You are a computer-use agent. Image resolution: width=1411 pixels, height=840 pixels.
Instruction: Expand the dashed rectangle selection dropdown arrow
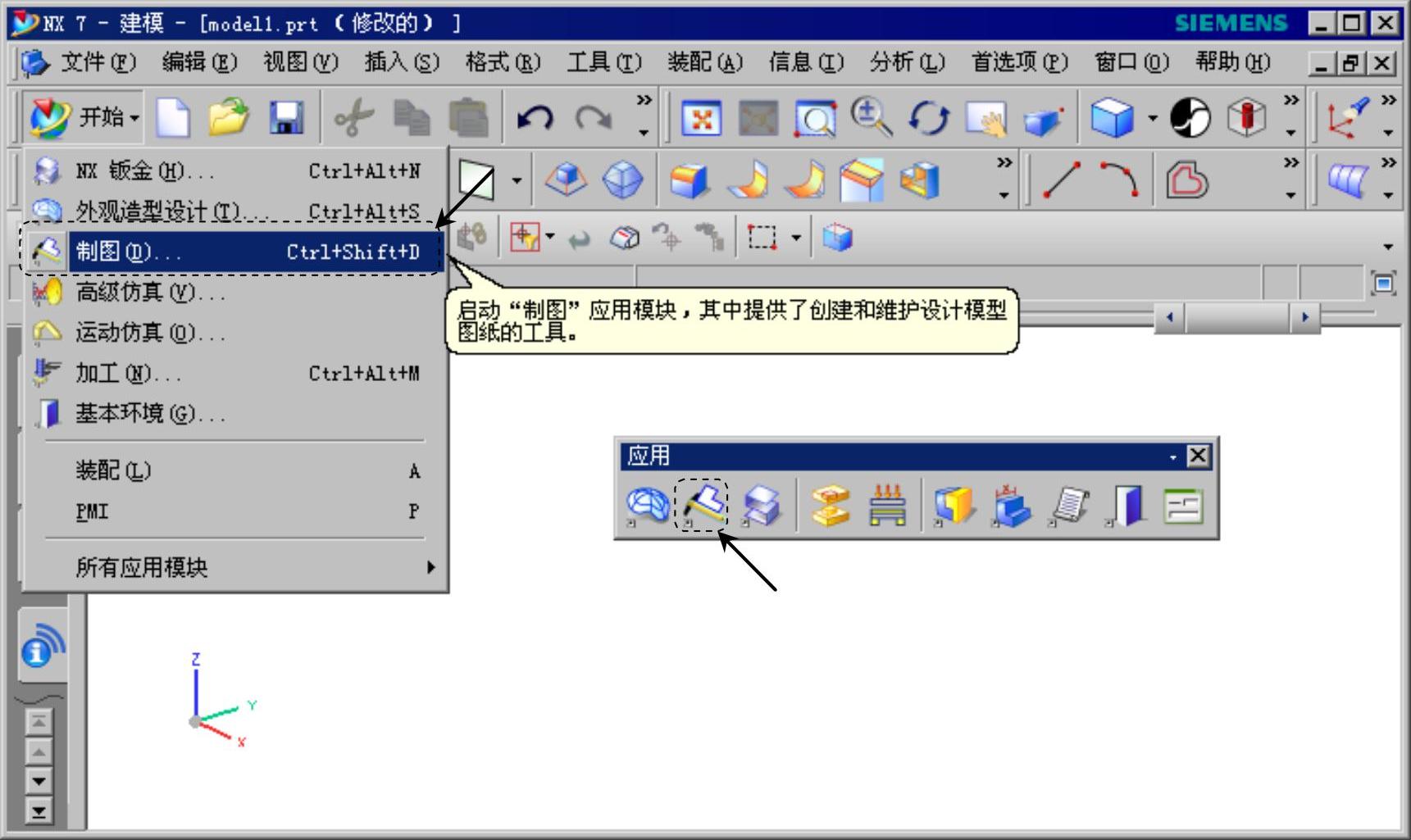[795, 238]
